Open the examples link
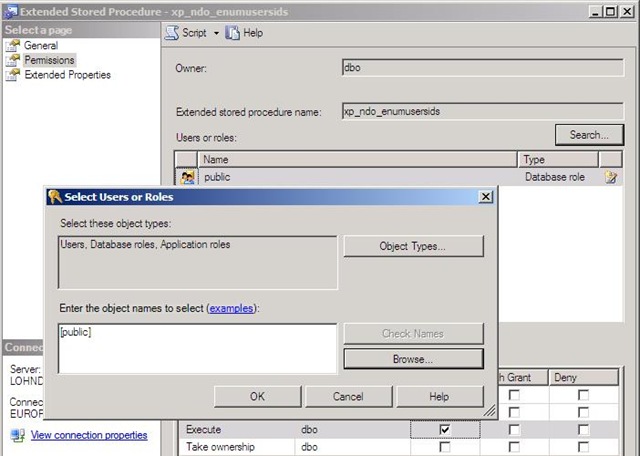 coord(231,308)
